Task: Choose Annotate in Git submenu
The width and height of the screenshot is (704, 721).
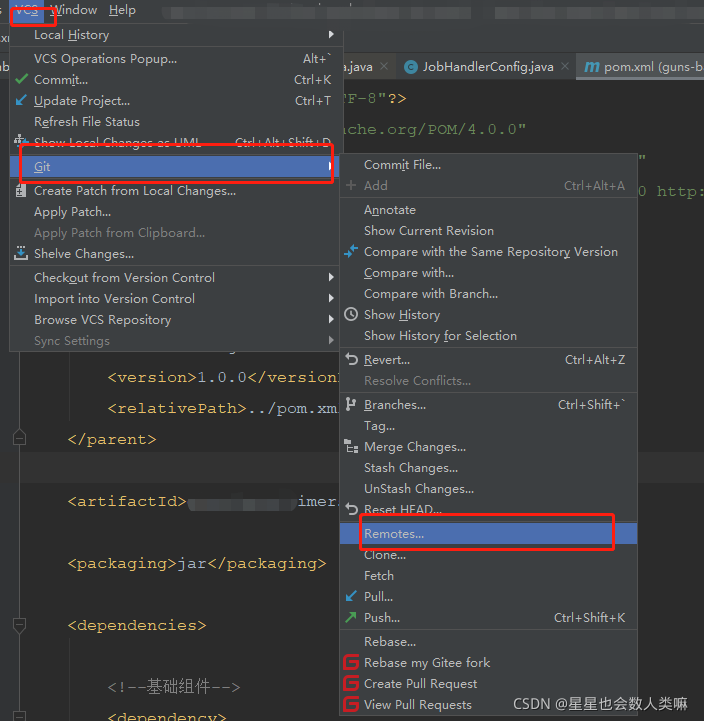Action: pos(488,210)
